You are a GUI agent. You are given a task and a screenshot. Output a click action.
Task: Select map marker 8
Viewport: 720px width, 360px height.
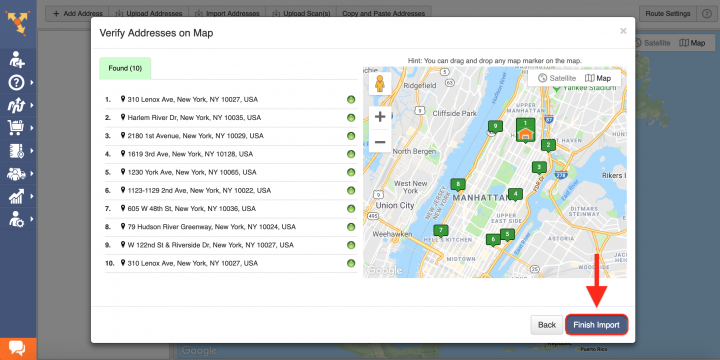pos(458,185)
